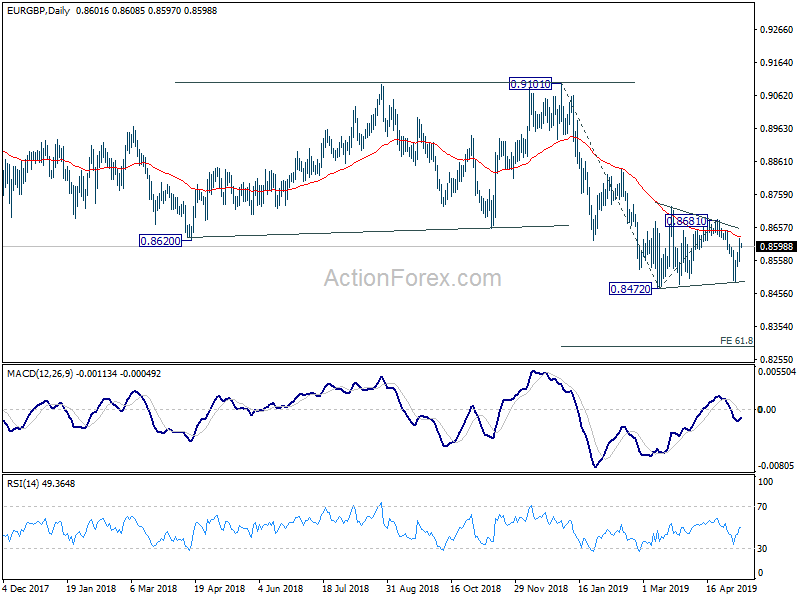The image size is (800, 600).
Task: Click the MACD -0.00805 scale value
Action: (x=777, y=465)
